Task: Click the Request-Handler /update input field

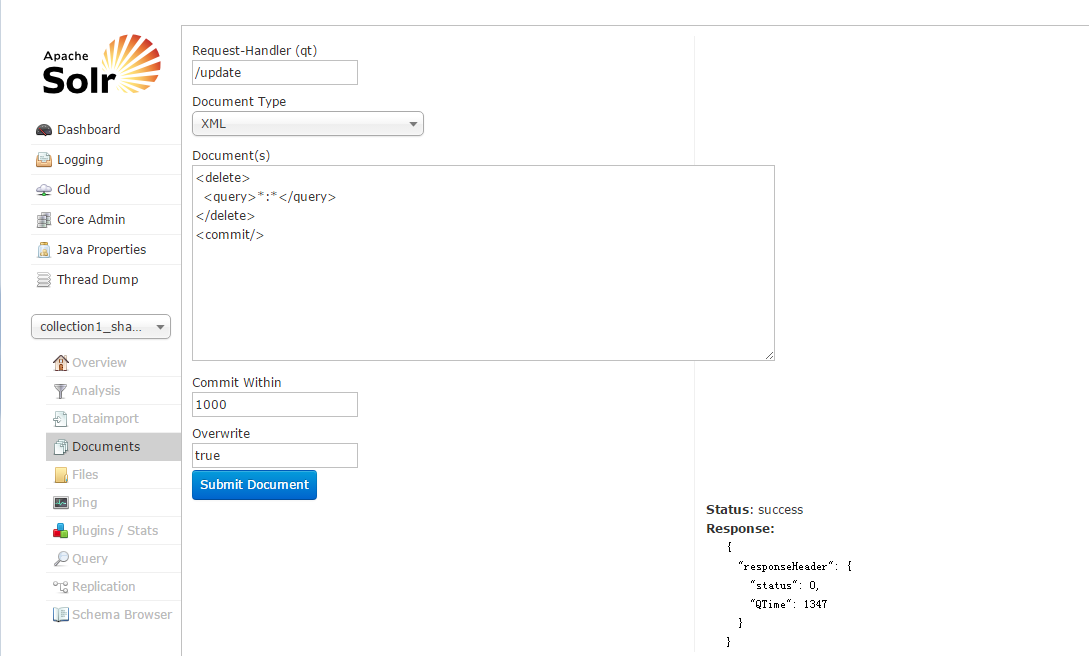Action: pos(275,73)
